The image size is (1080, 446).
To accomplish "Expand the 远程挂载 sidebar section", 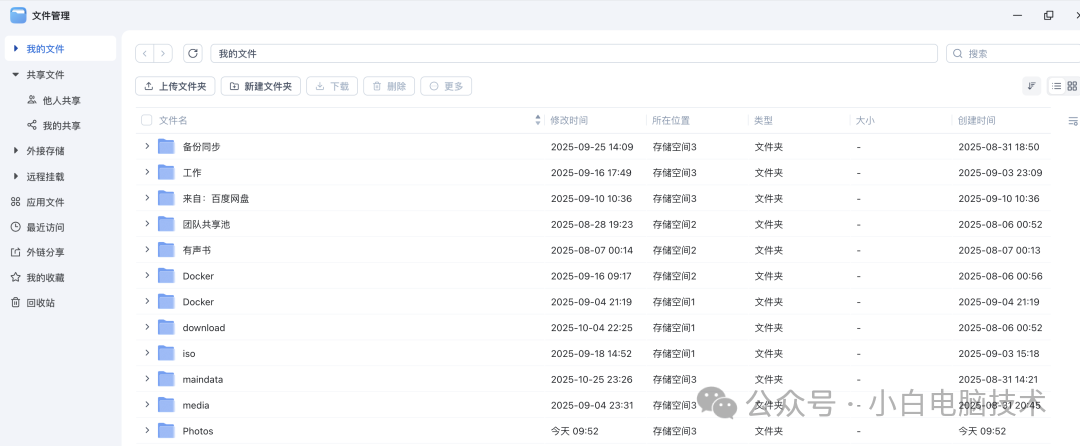I will click(16, 176).
